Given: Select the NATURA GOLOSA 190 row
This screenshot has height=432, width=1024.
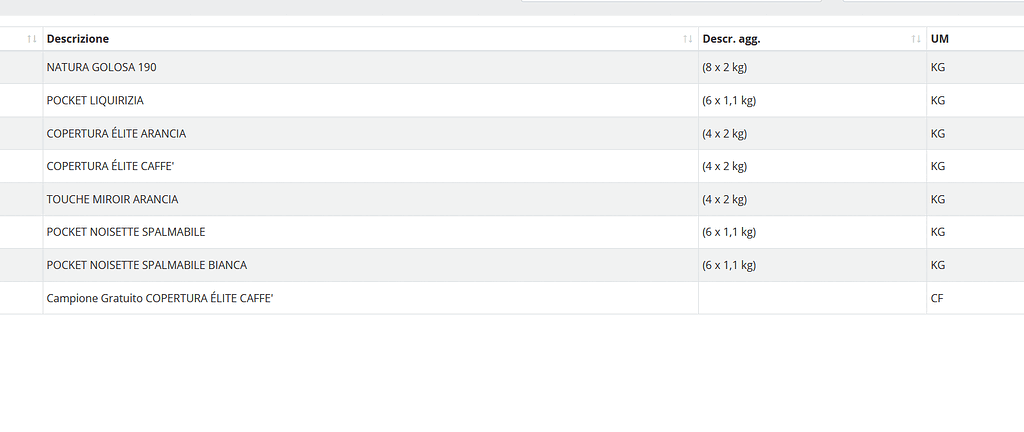Looking at the screenshot, I should click(101, 68).
